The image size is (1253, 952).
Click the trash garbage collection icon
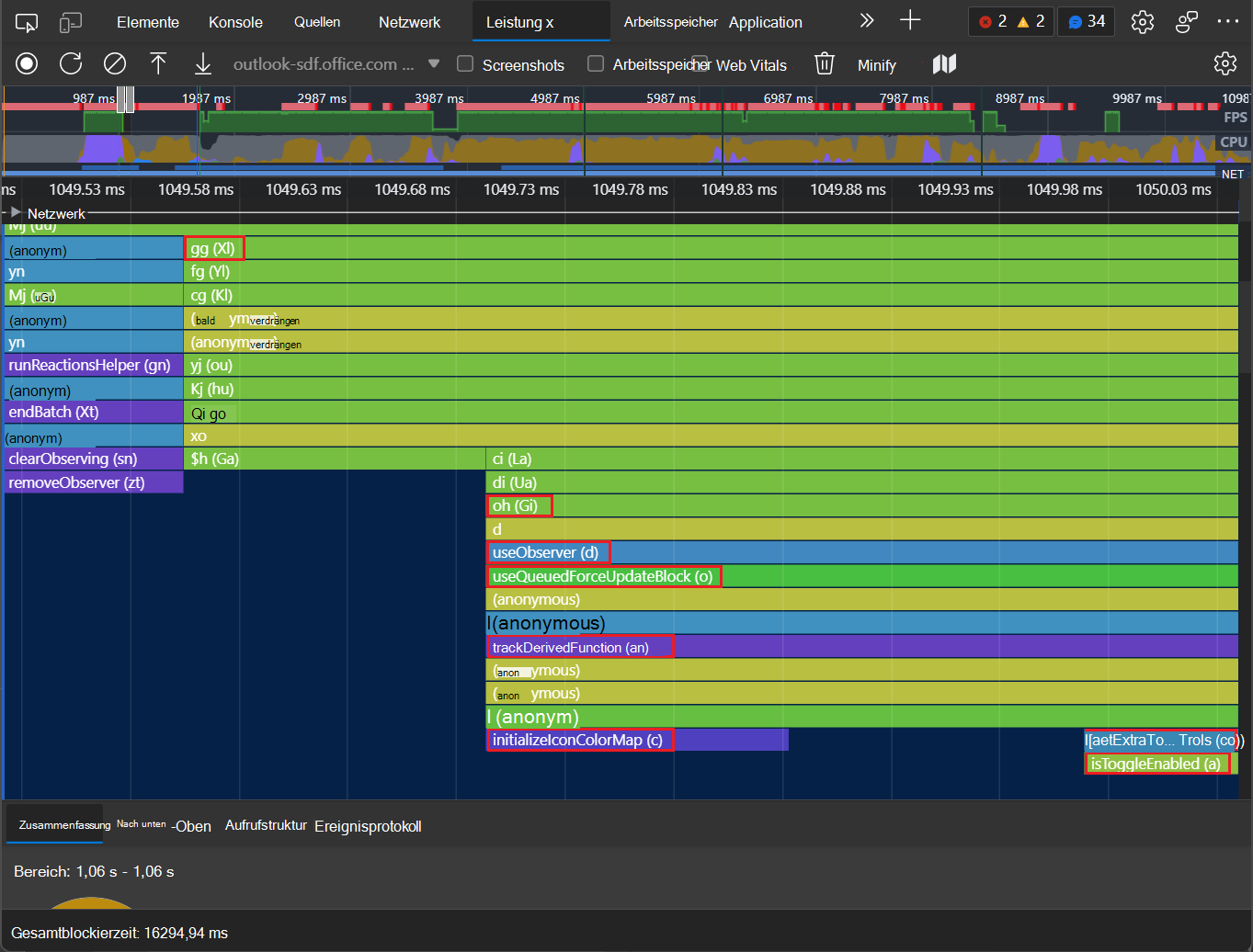(x=825, y=63)
